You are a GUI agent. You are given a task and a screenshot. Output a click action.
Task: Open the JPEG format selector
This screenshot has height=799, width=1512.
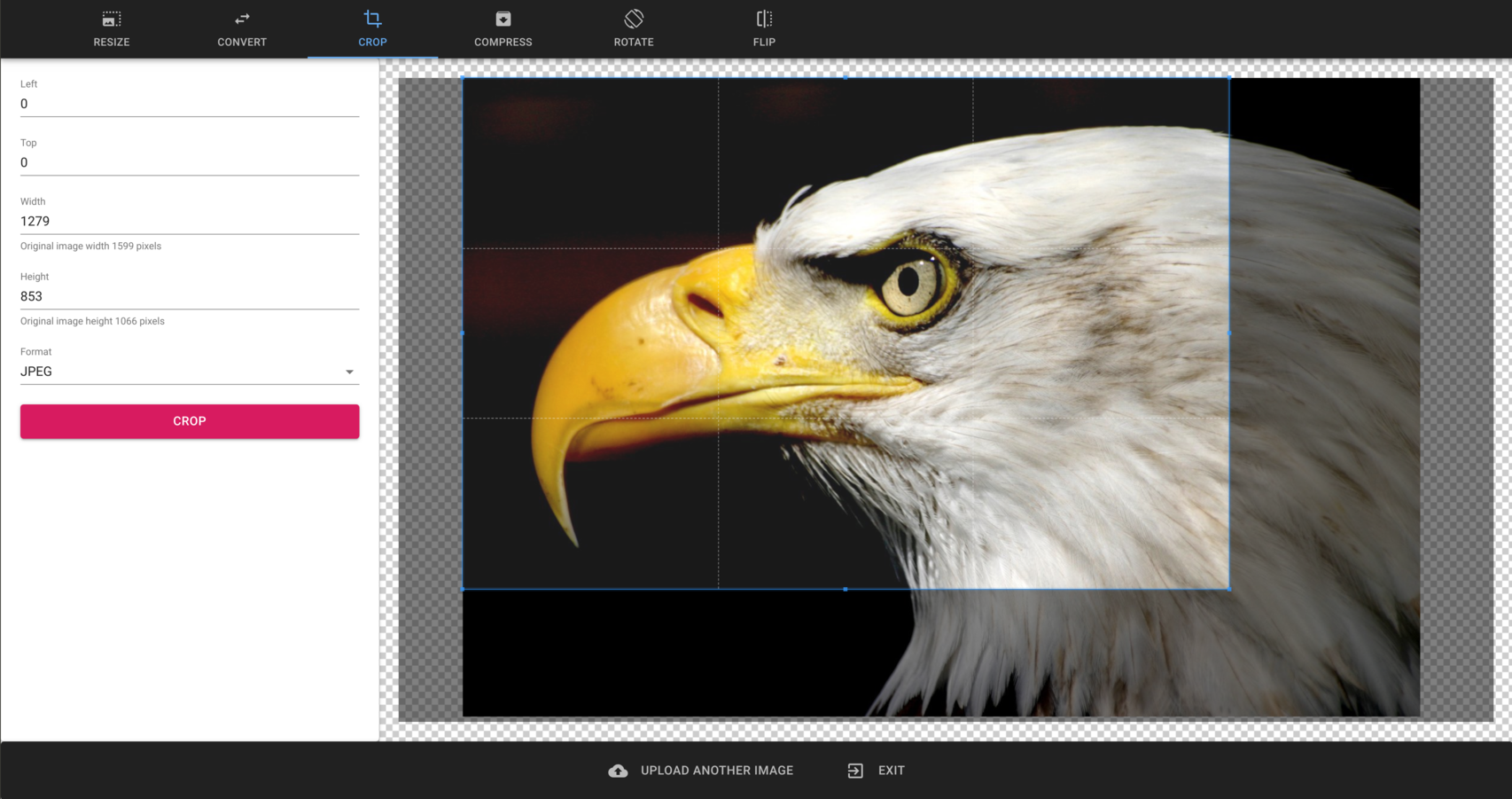point(177,372)
